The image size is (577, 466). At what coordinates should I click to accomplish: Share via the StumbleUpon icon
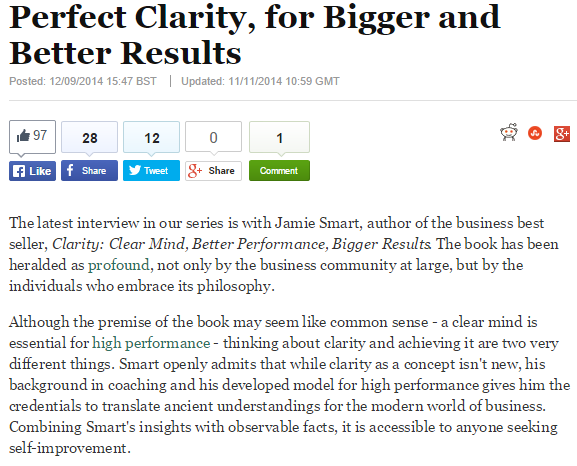(x=535, y=133)
